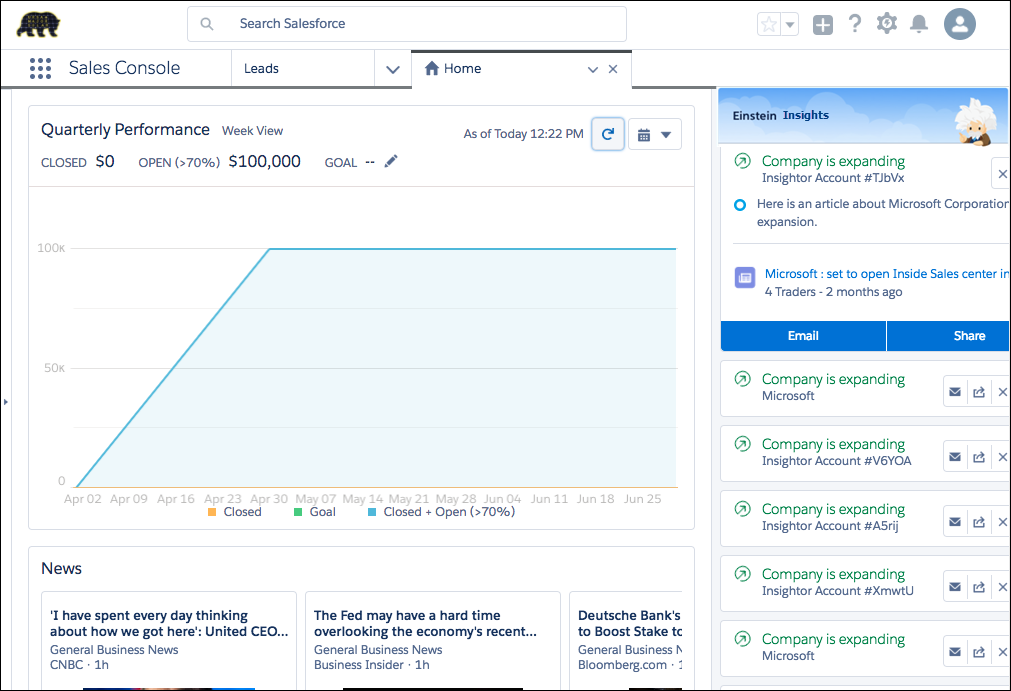1011x691 pixels.
Task: Share the Insightor Account #XmwtU insight
Action: coord(979,587)
